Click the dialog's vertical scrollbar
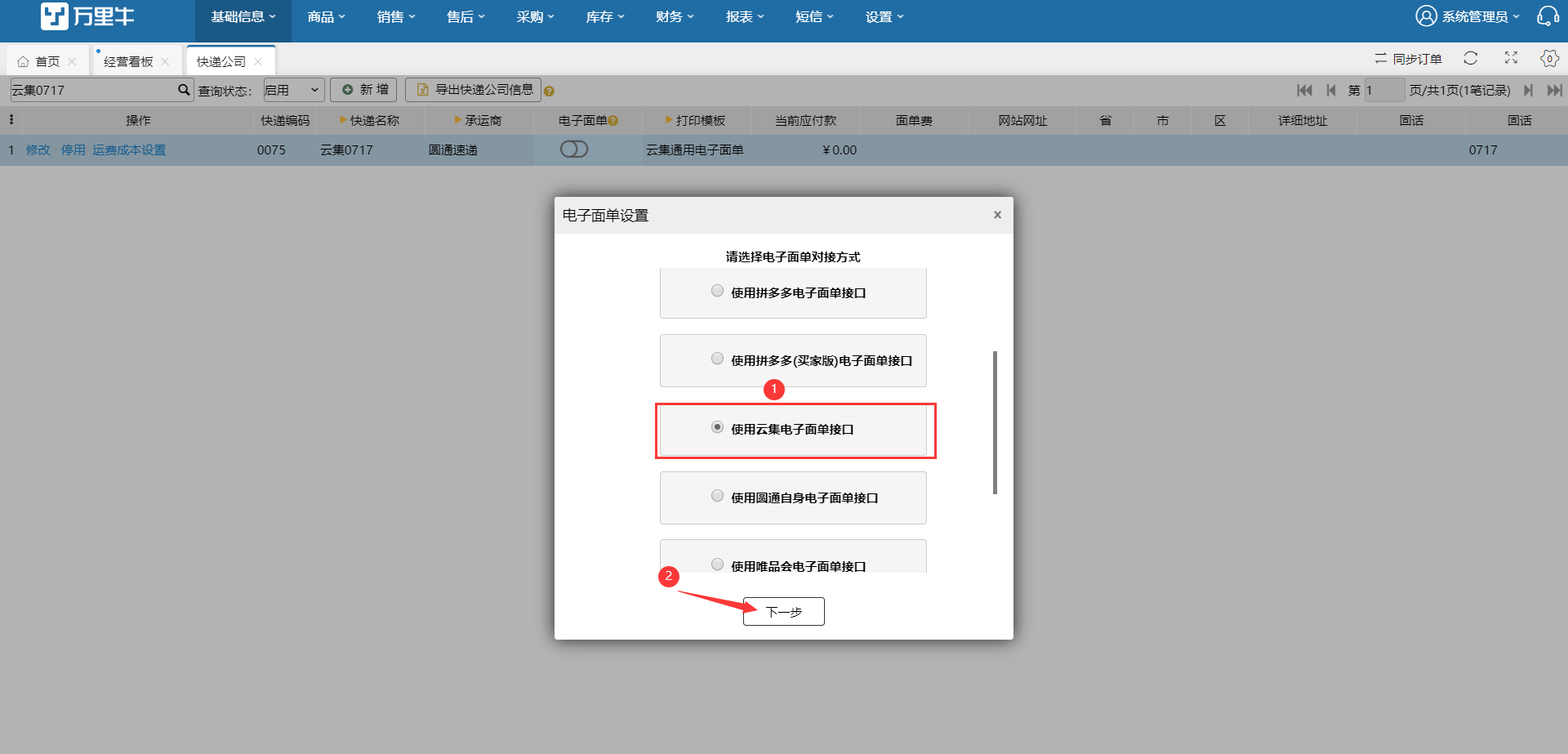1568x754 pixels. [x=995, y=422]
